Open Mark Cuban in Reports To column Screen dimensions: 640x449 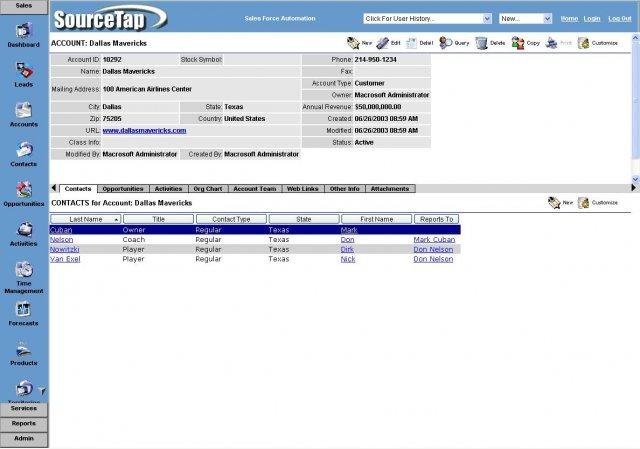point(434,240)
